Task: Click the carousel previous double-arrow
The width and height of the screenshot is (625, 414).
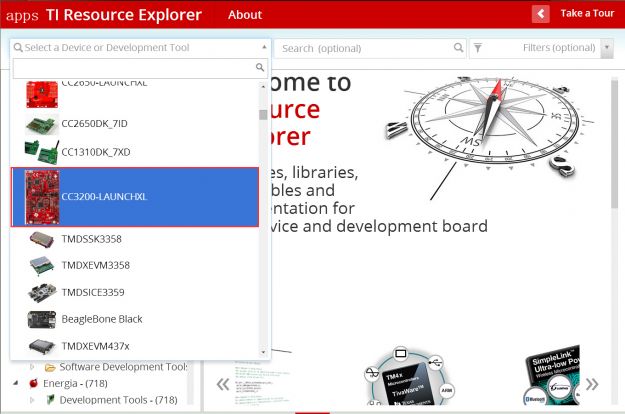Action: point(223,384)
